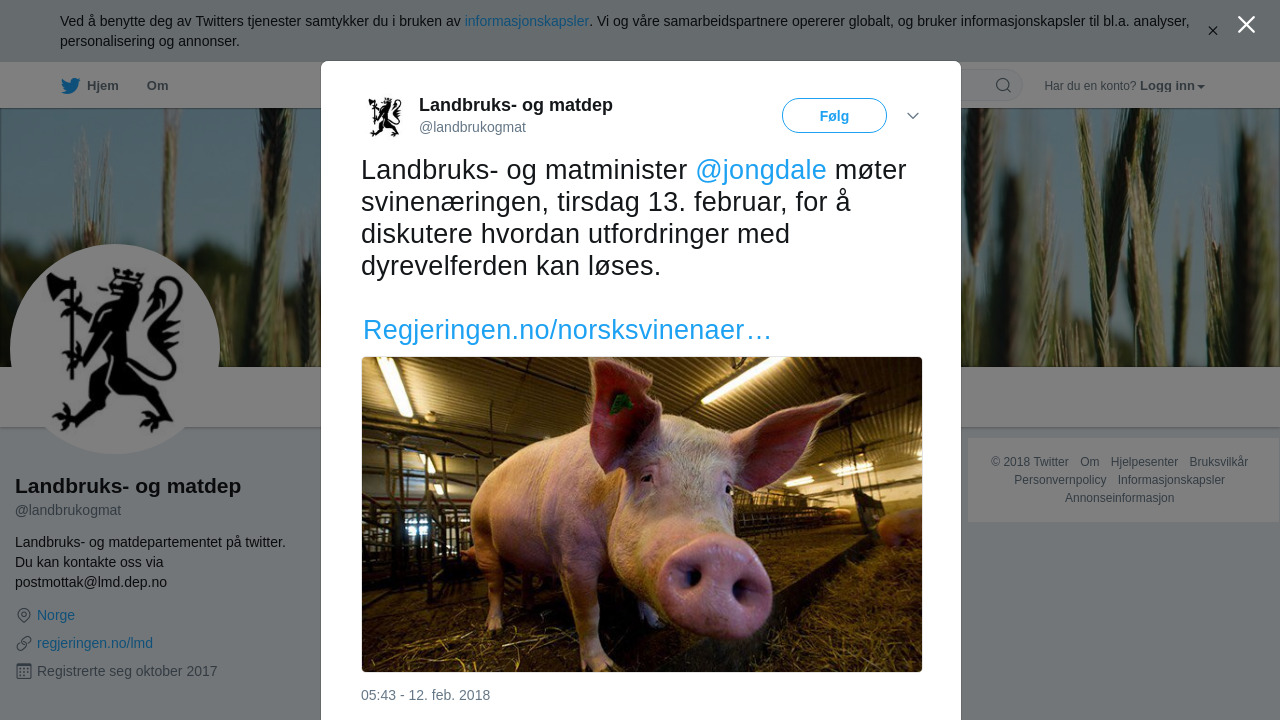The image size is (1280, 720).
Task: Click the search magnifier icon
Action: tap(1003, 85)
